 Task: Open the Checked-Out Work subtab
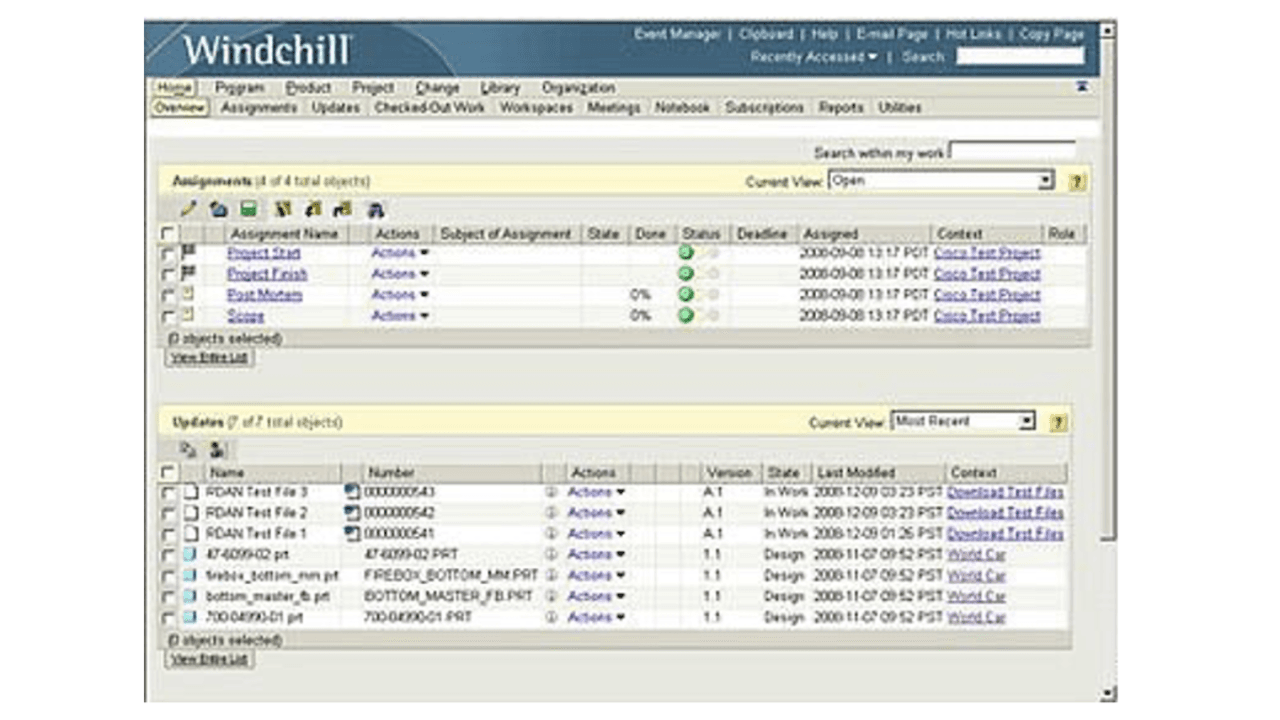tap(429, 107)
